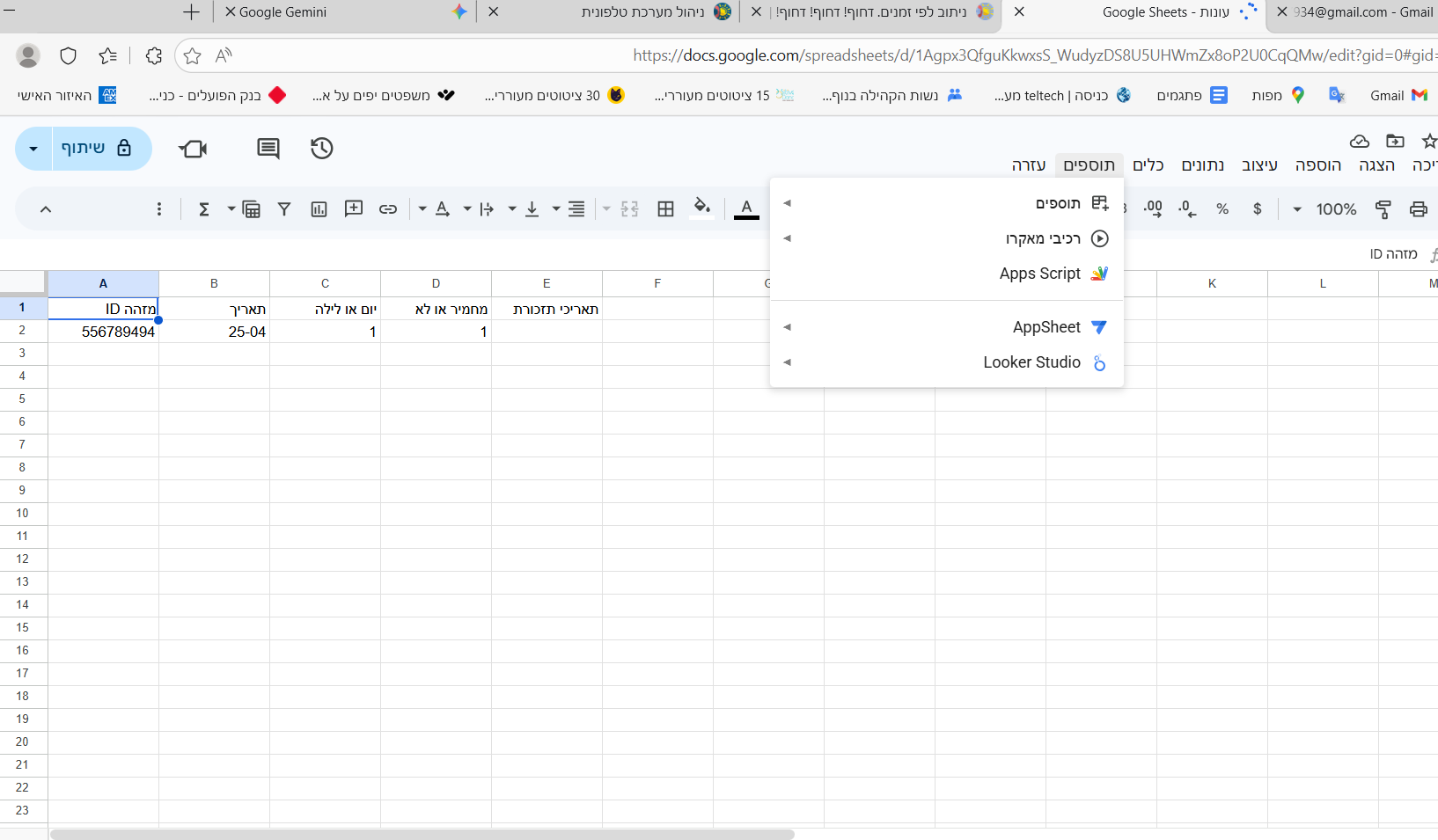The height and width of the screenshot is (840, 1438).
Task: Click the print icon in toolbar
Action: click(x=1418, y=209)
